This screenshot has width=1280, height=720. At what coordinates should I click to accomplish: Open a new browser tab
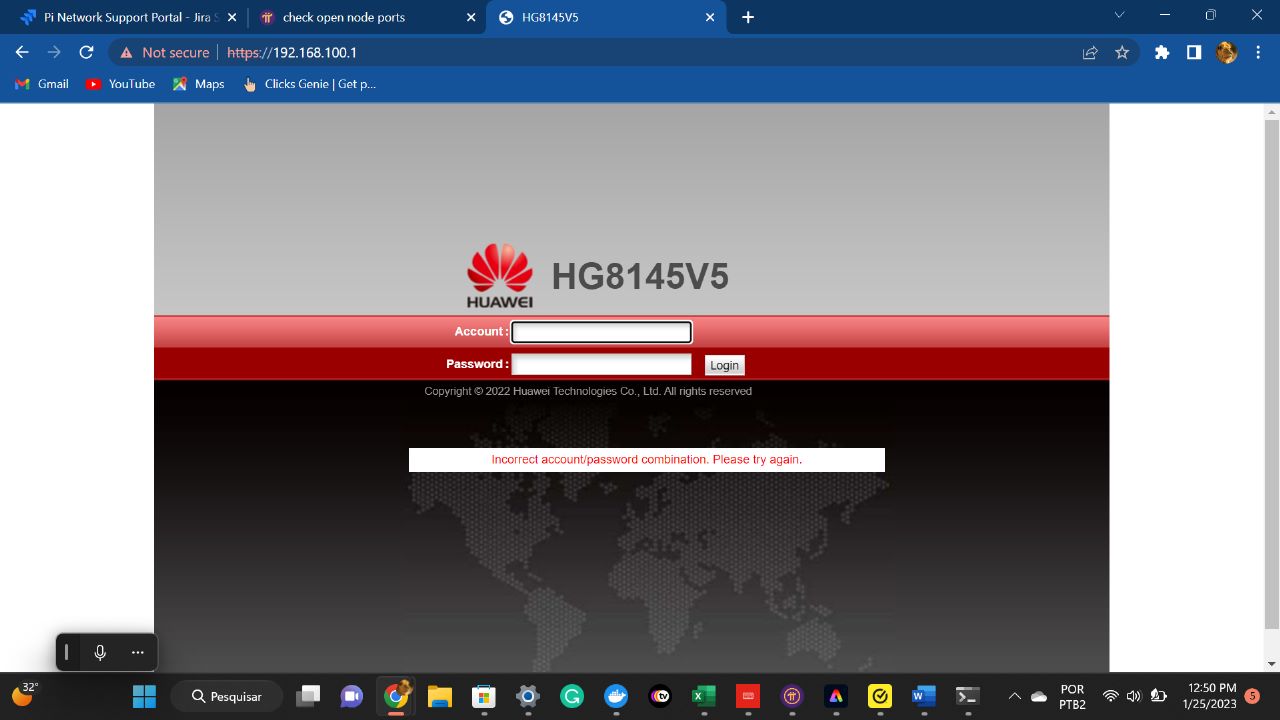click(748, 17)
